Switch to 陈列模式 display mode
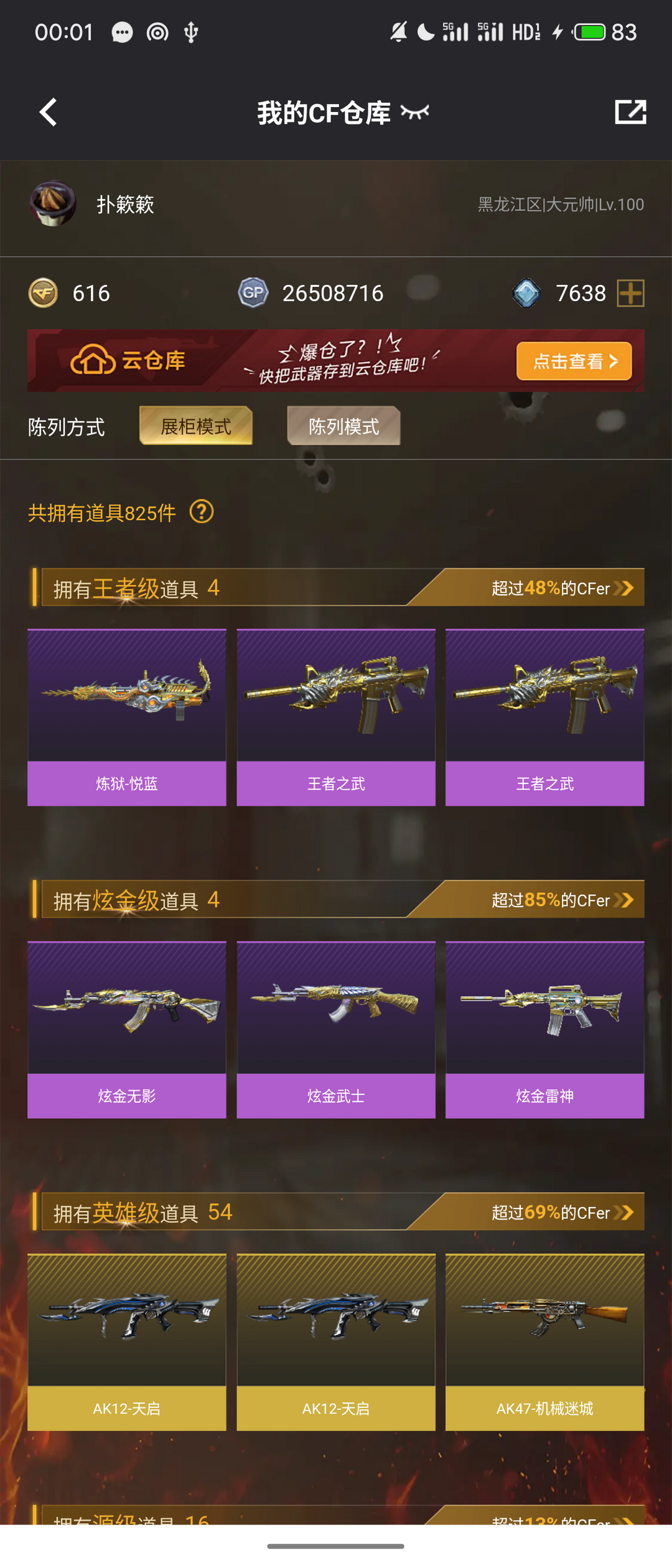 click(343, 426)
